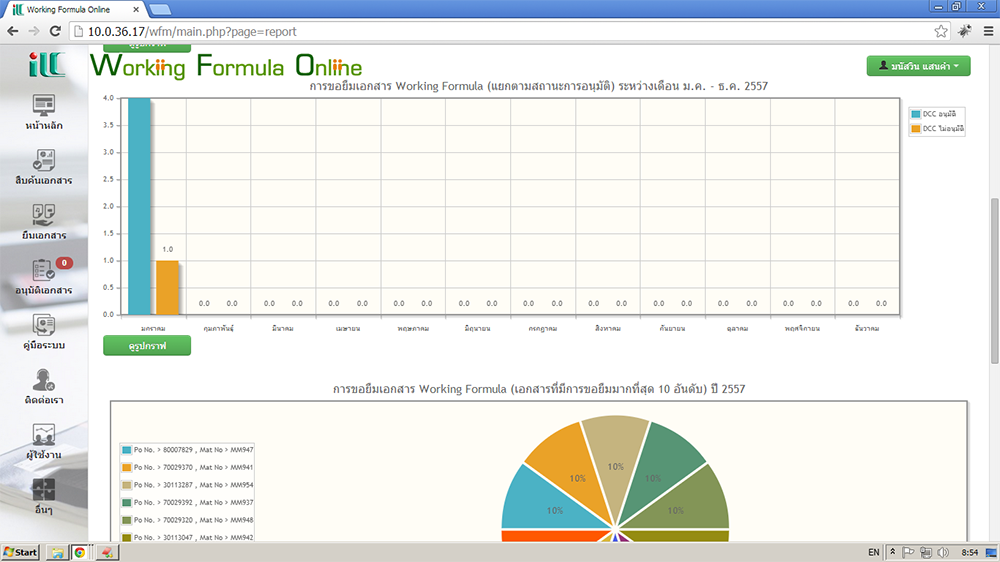This screenshot has height=562, width=1000.
Task: Bookmark this page with the star icon
Action: (941, 31)
